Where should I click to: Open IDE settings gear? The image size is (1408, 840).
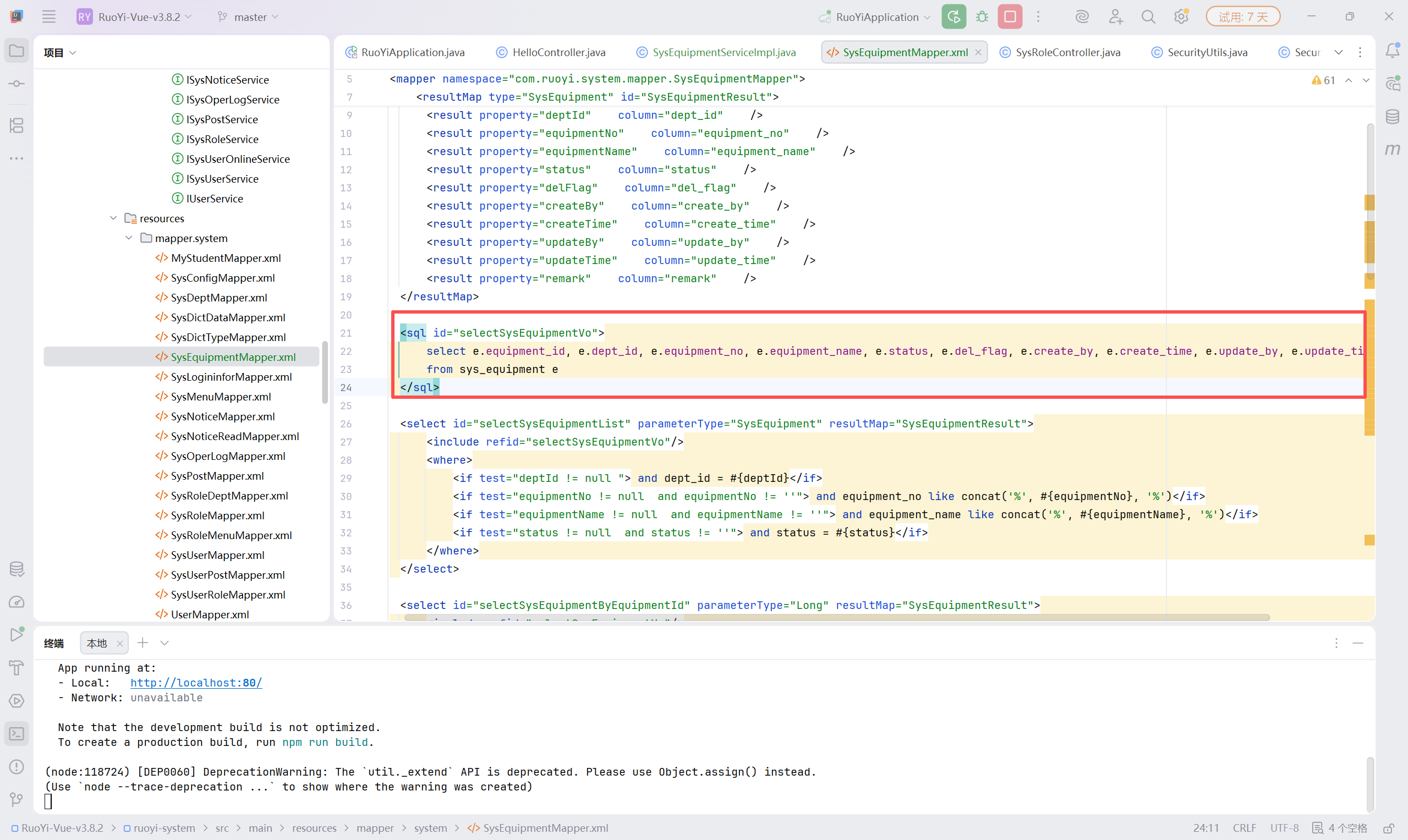click(x=1181, y=17)
